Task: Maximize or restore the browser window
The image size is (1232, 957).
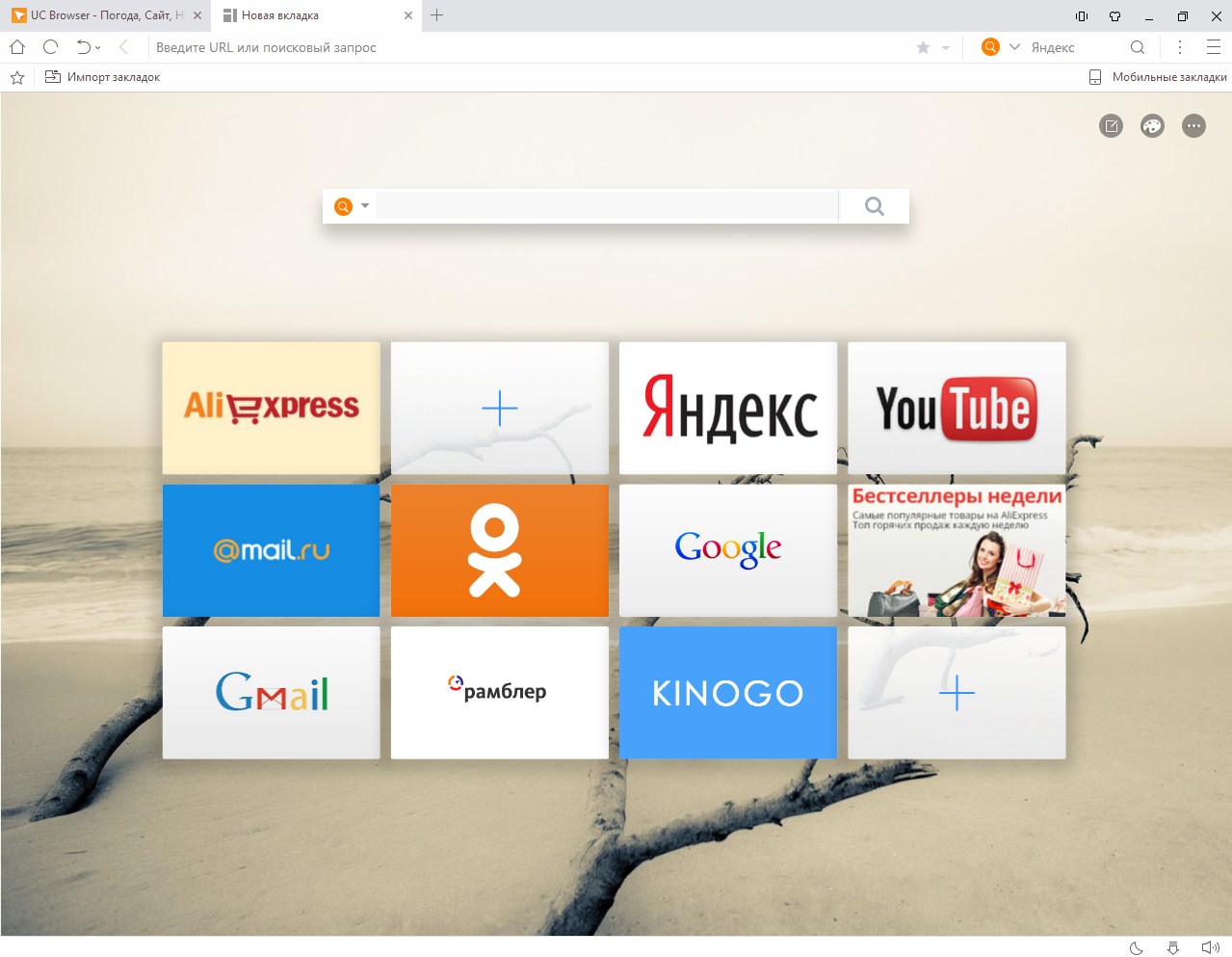Action: (x=1183, y=15)
